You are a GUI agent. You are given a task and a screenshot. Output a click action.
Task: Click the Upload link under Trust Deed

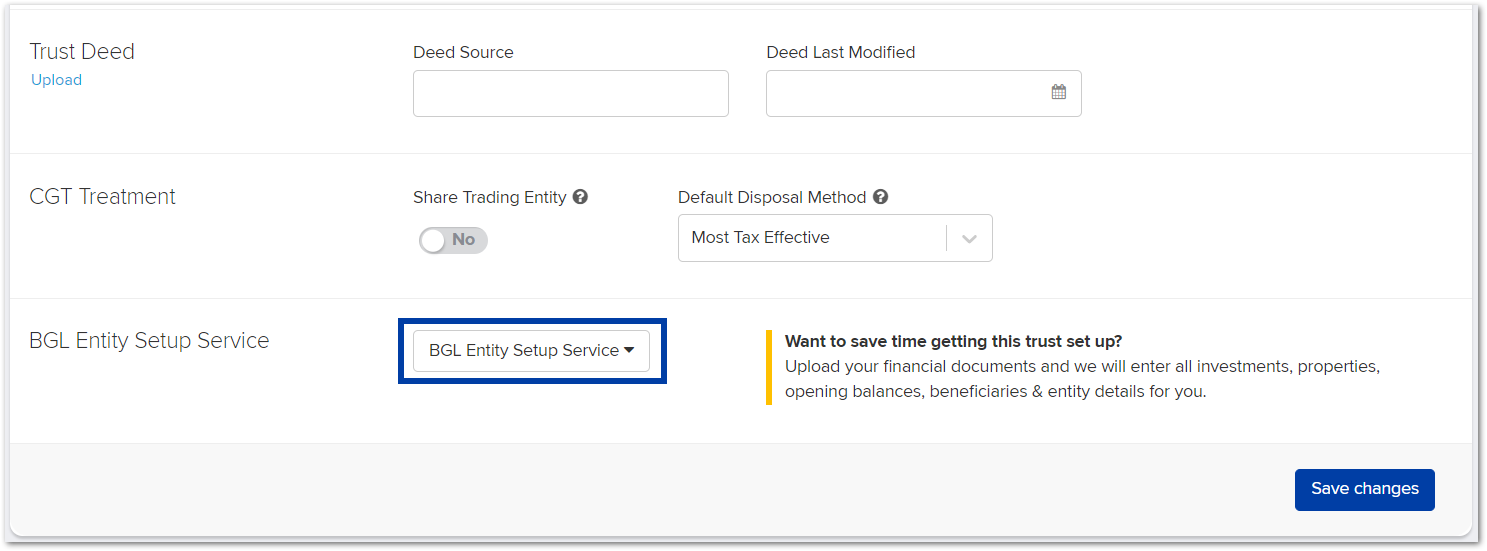(56, 80)
